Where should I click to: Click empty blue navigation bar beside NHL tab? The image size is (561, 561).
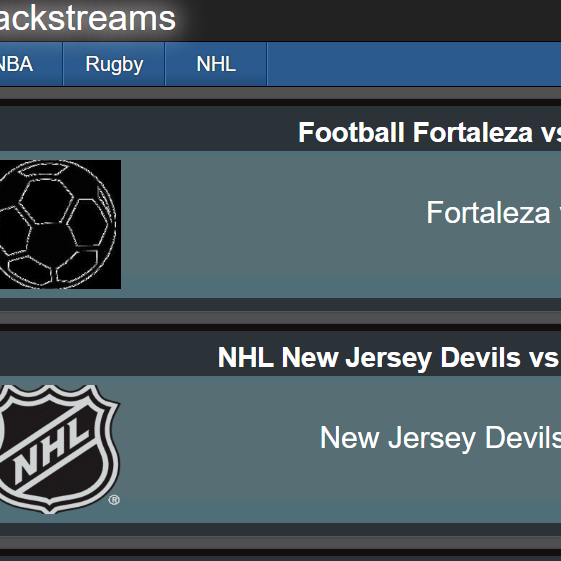point(414,64)
